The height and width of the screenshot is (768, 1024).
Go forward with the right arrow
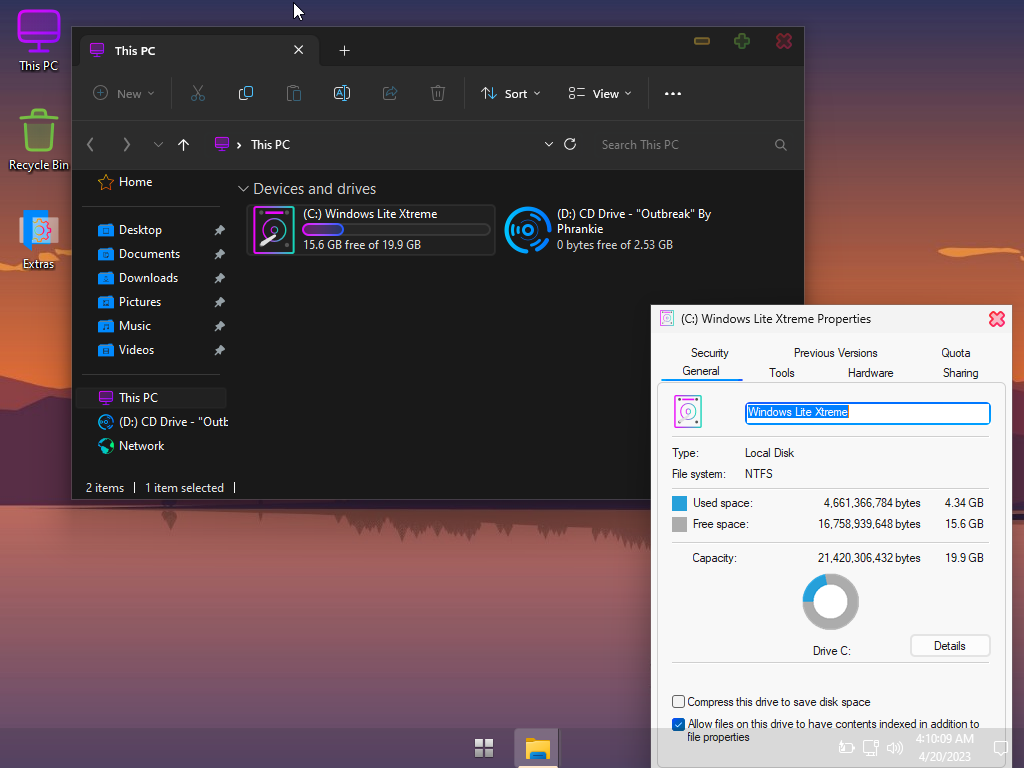126,144
